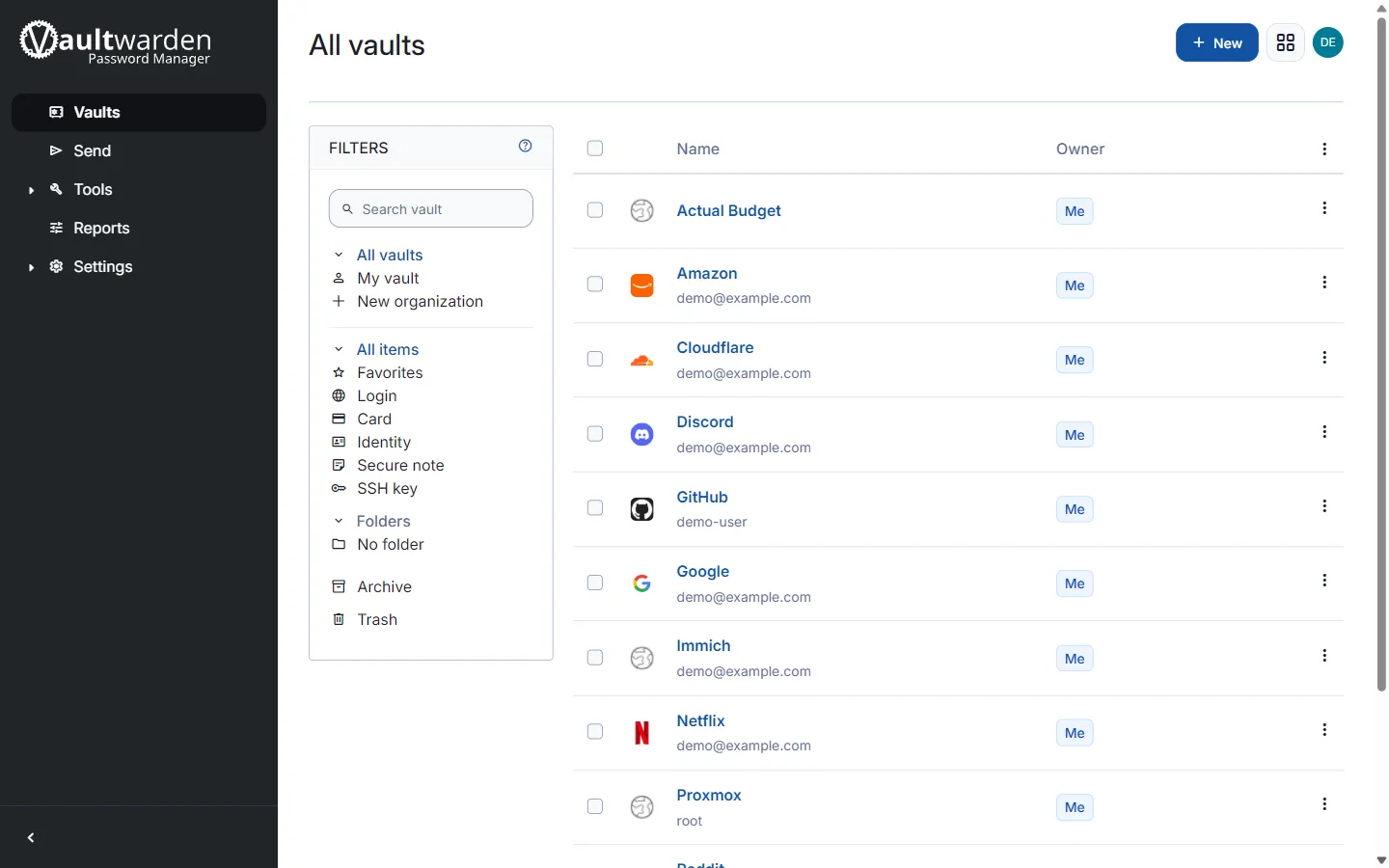Check the Actual Budget row checkbox
Image resolution: width=1389 pixels, height=868 pixels.
tap(595, 210)
